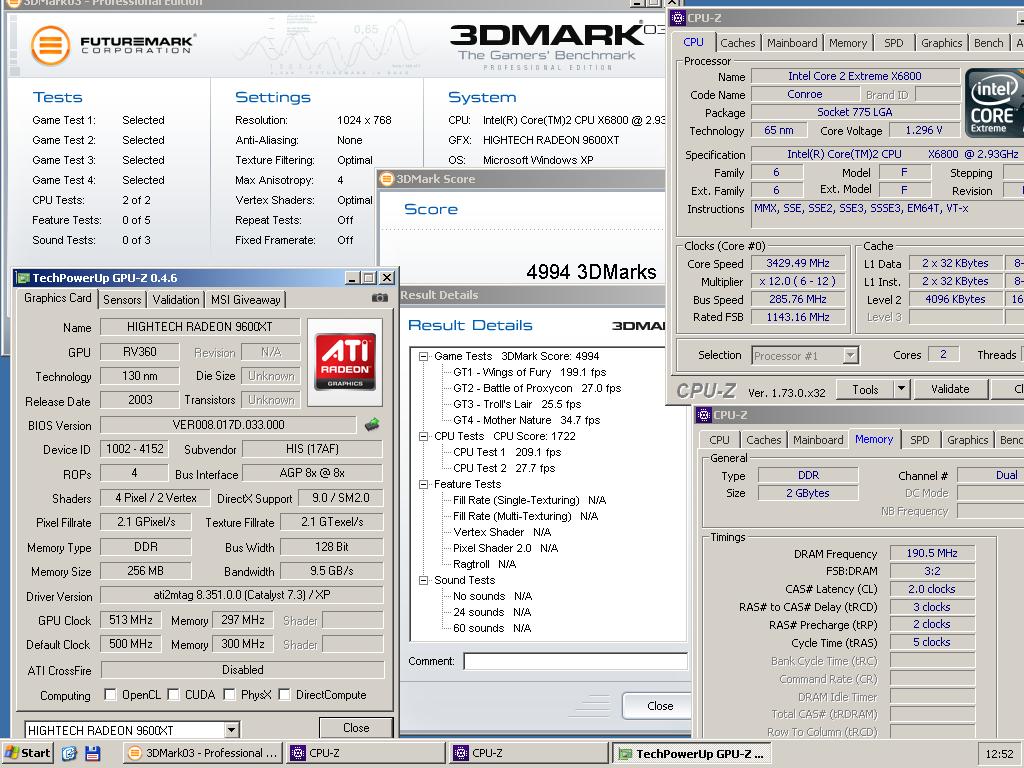This screenshot has height=768, width=1024.
Task: Select CPU Test 2 result row
Action: (x=504, y=468)
